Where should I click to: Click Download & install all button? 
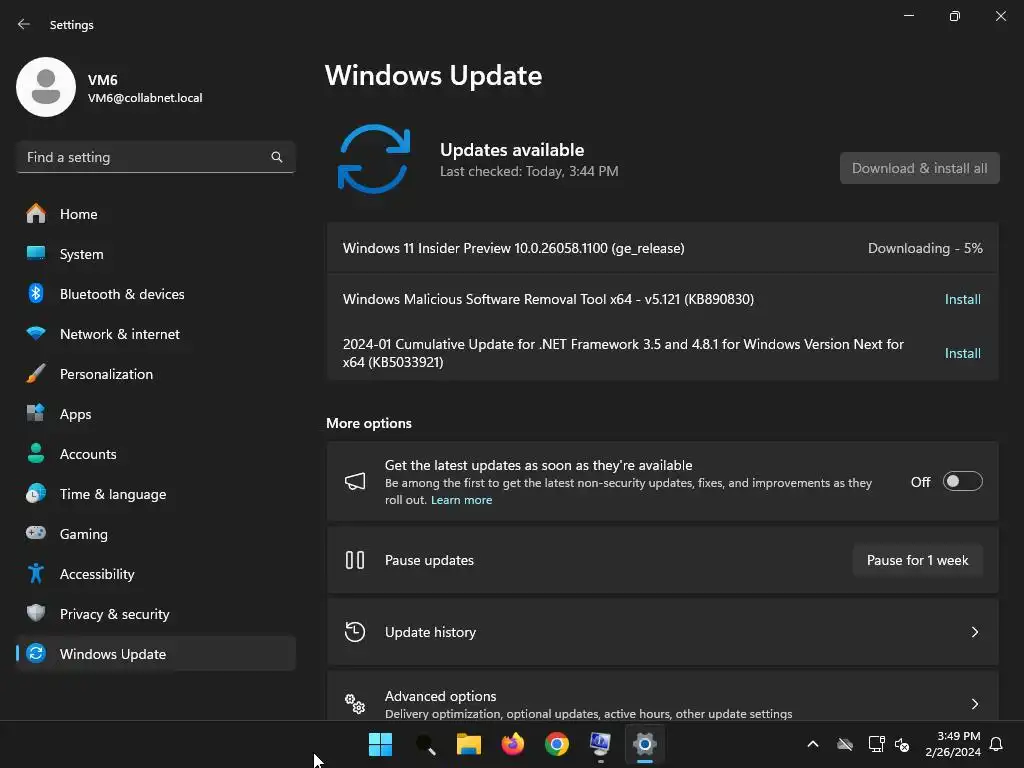click(x=920, y=168)
